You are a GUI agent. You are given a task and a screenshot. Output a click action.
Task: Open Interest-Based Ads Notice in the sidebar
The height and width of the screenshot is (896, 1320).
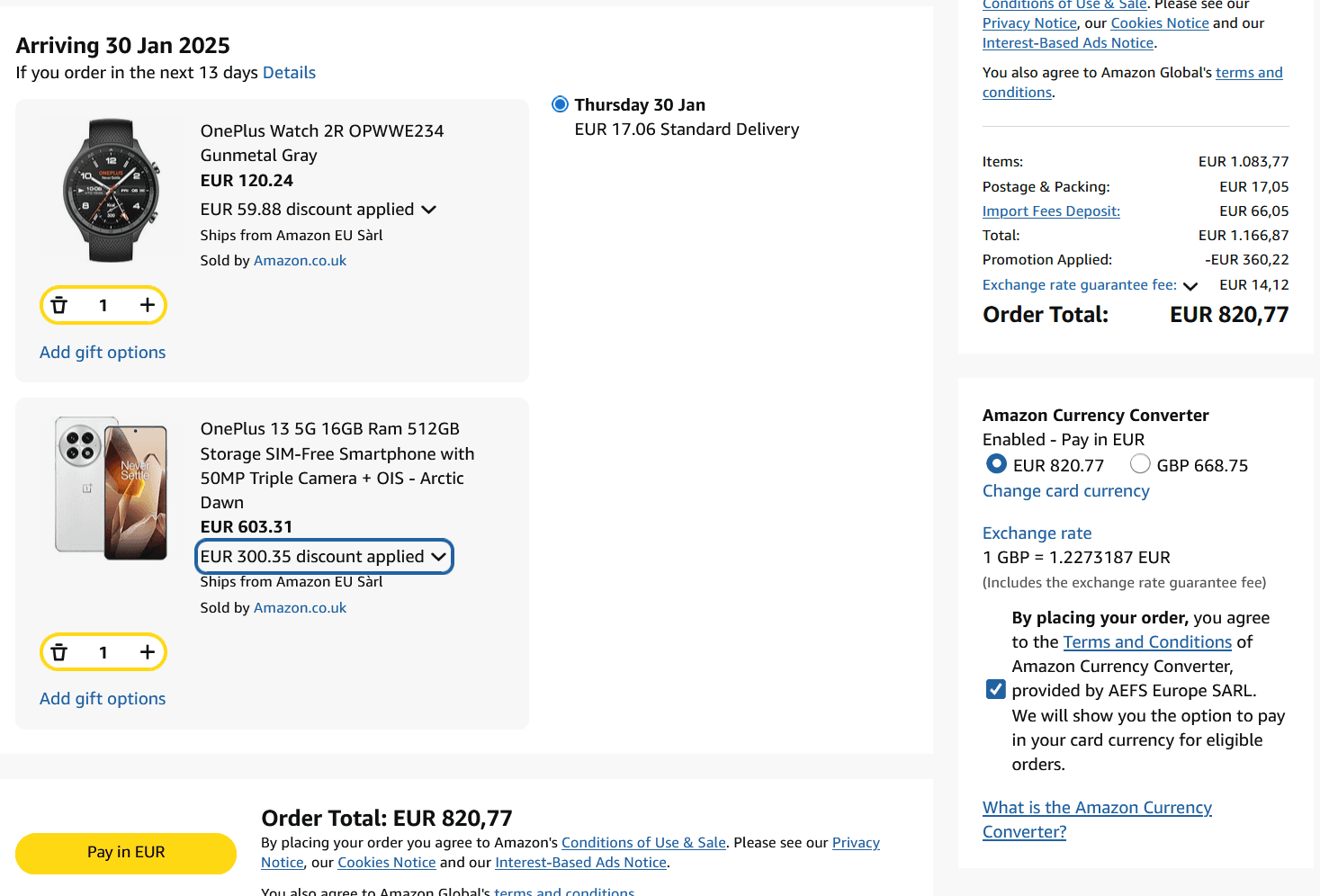(x=1068, y=43)
